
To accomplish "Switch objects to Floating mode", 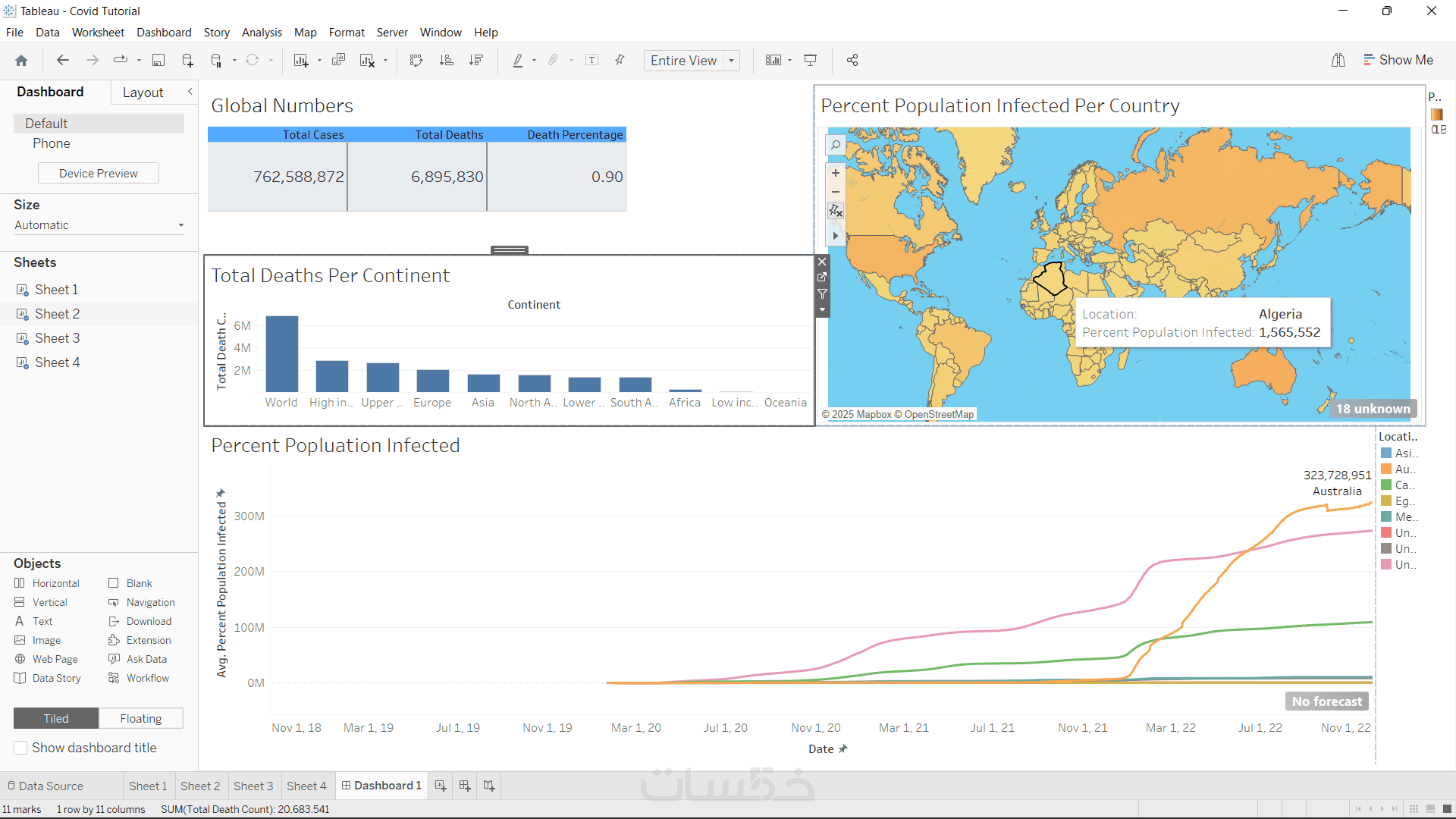I will [141, 718].
